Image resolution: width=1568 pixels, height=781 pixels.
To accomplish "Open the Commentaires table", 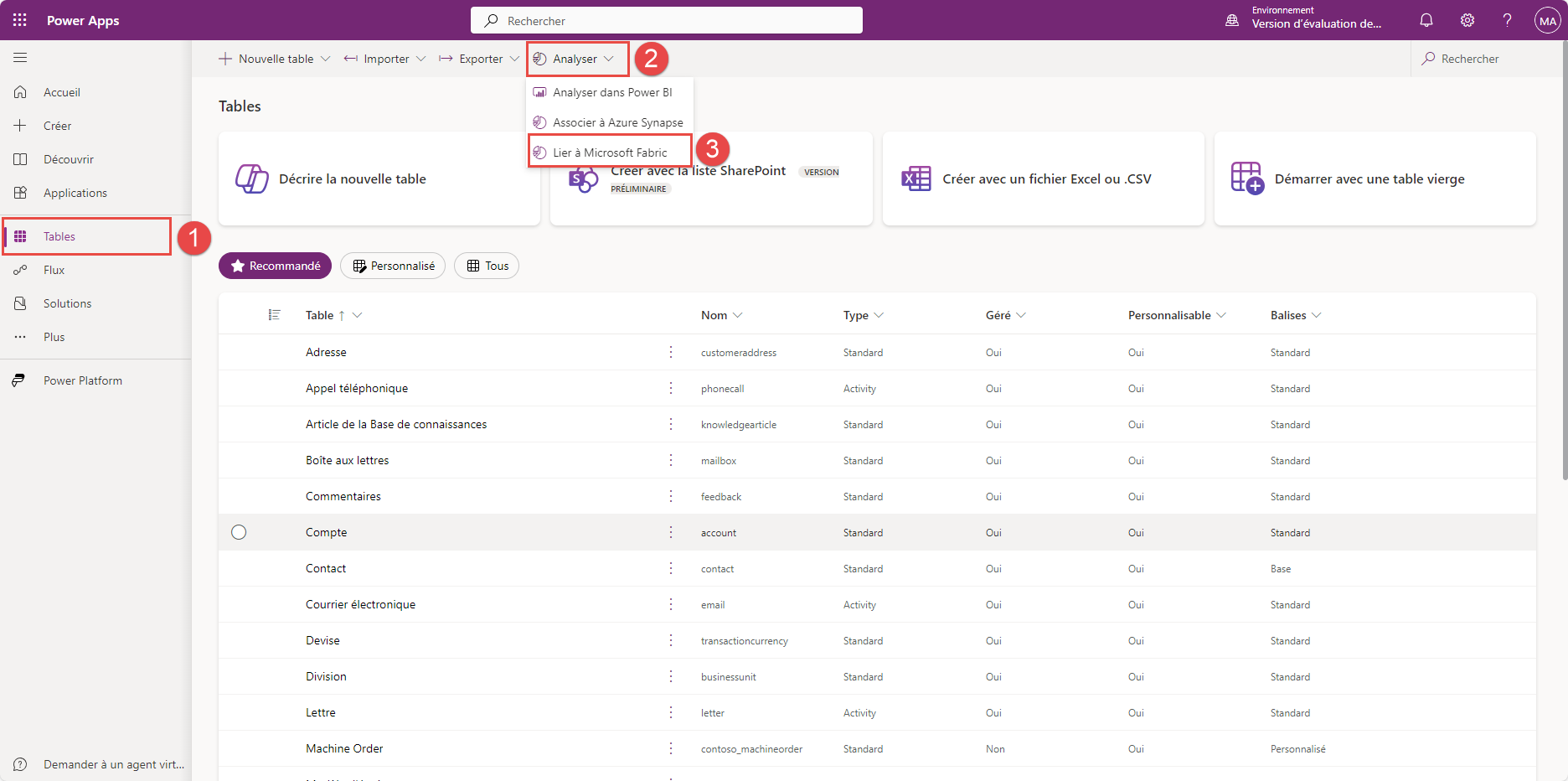I will pos(343,496).
